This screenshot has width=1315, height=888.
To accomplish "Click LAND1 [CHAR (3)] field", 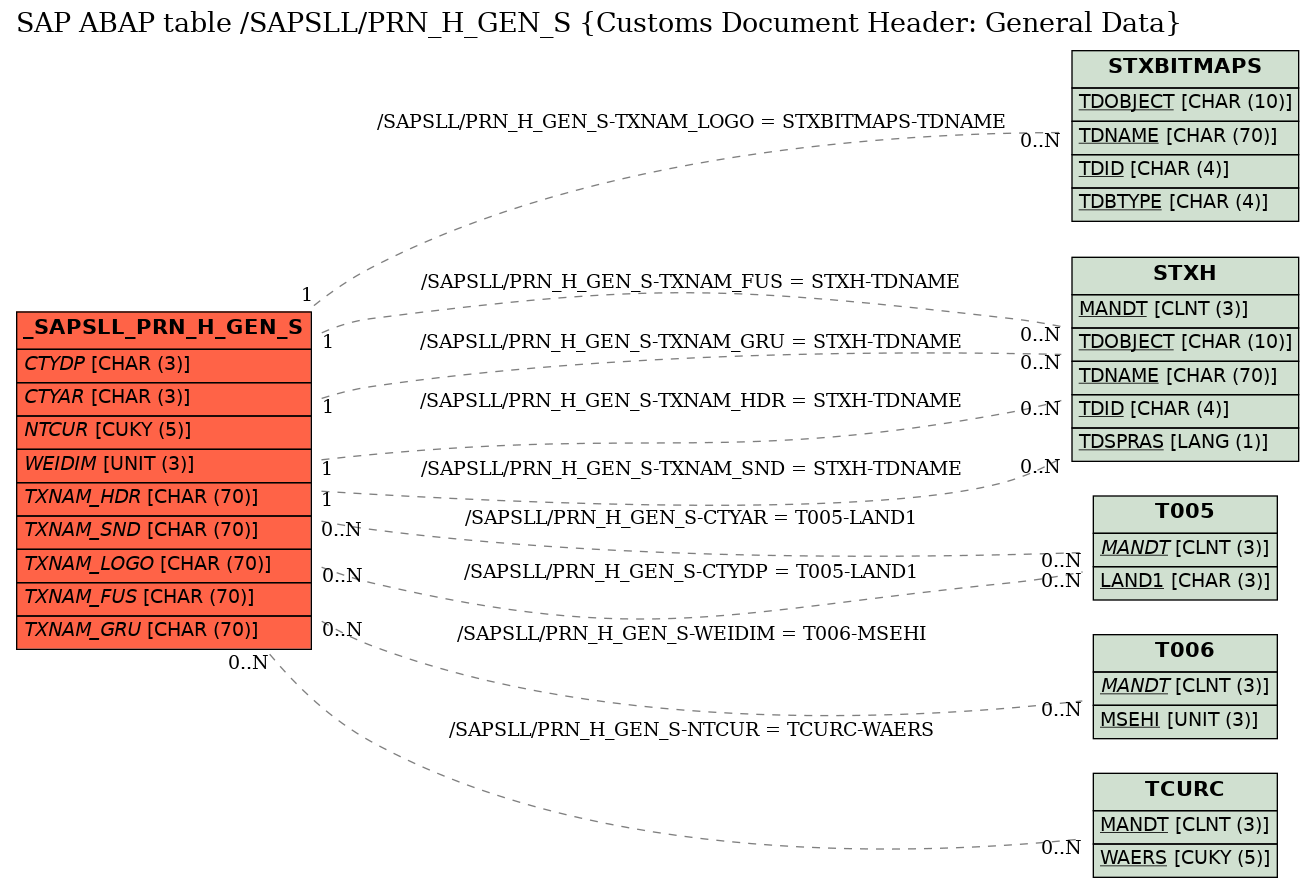I will [x=1185, y=582].
